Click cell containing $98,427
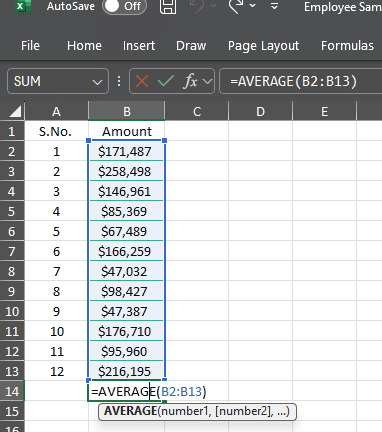 [x=127, y=291]
